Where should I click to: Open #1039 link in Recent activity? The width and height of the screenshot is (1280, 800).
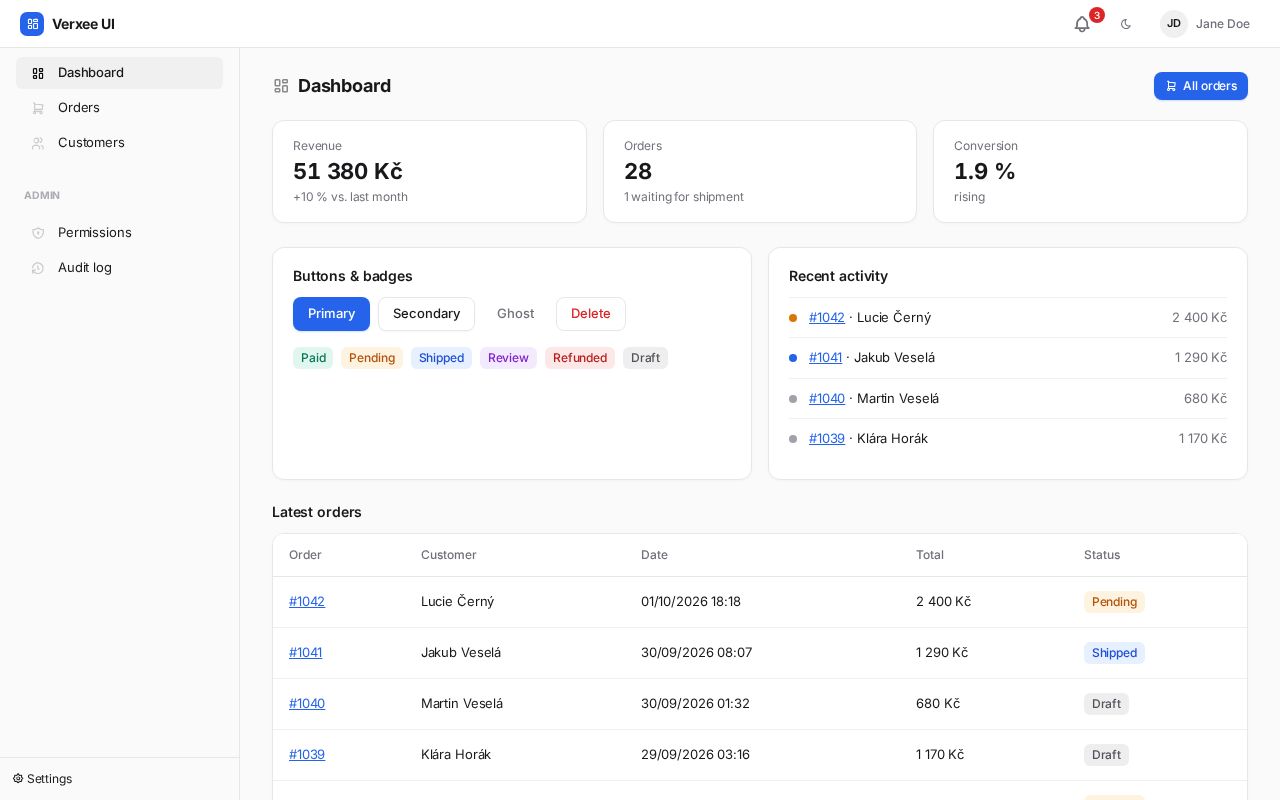(827, 439)
